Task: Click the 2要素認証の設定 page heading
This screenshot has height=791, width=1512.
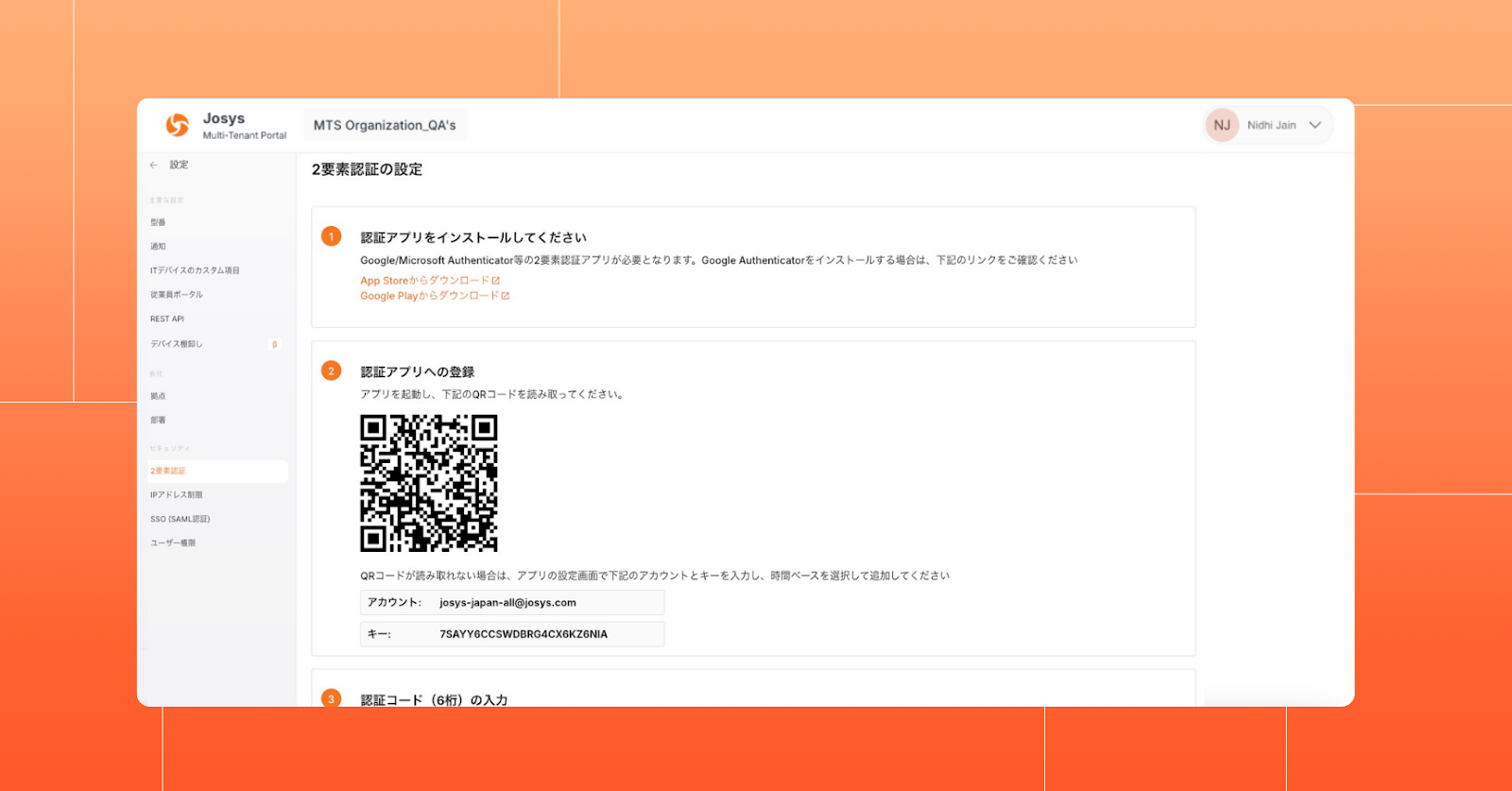Action: 368,169
